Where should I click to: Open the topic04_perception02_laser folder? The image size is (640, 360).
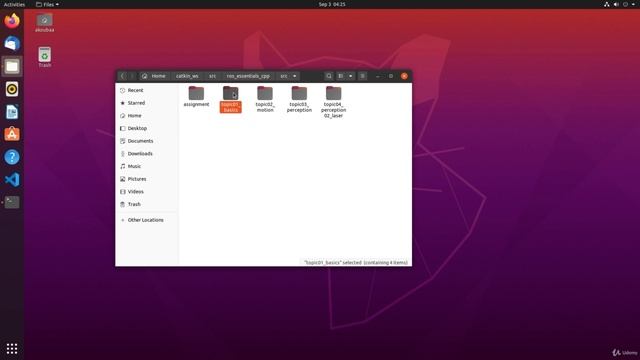[333, 102]
